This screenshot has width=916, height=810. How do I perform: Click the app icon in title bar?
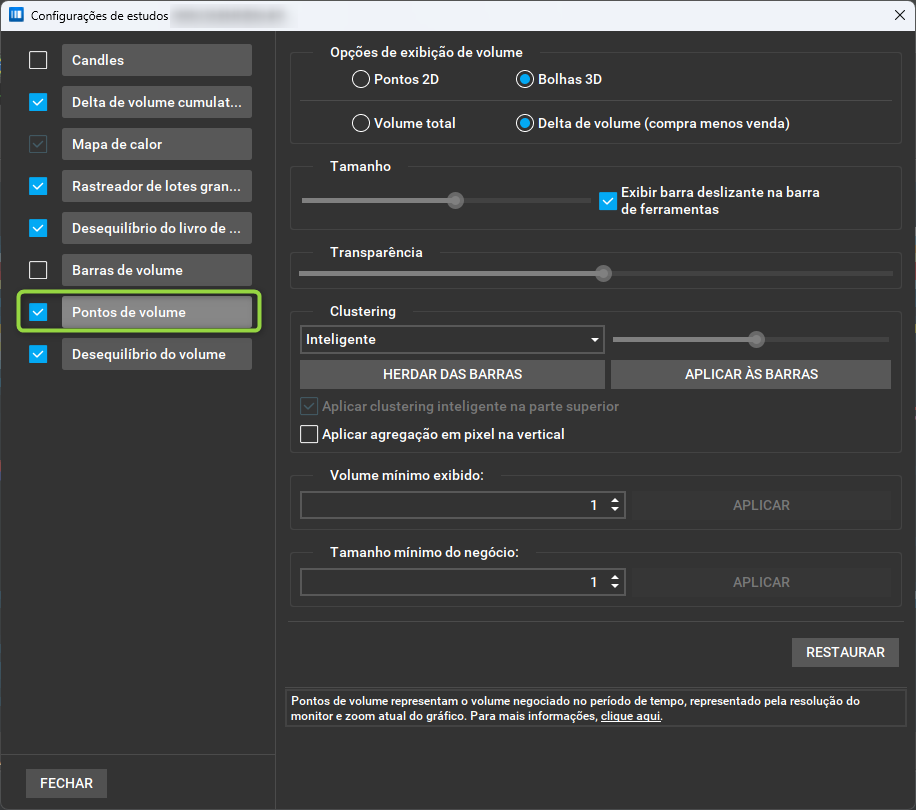16,15
